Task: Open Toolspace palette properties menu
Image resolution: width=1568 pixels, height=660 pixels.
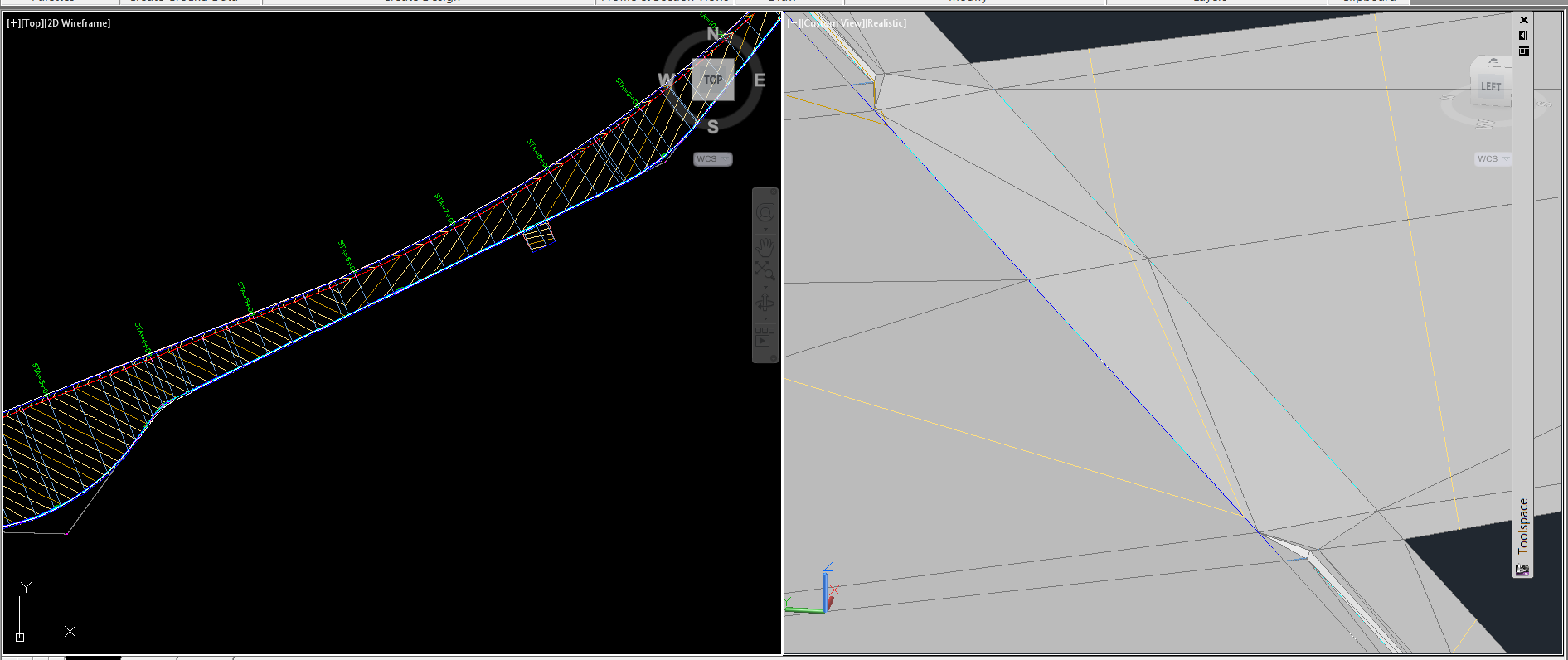Action: 1523,51
